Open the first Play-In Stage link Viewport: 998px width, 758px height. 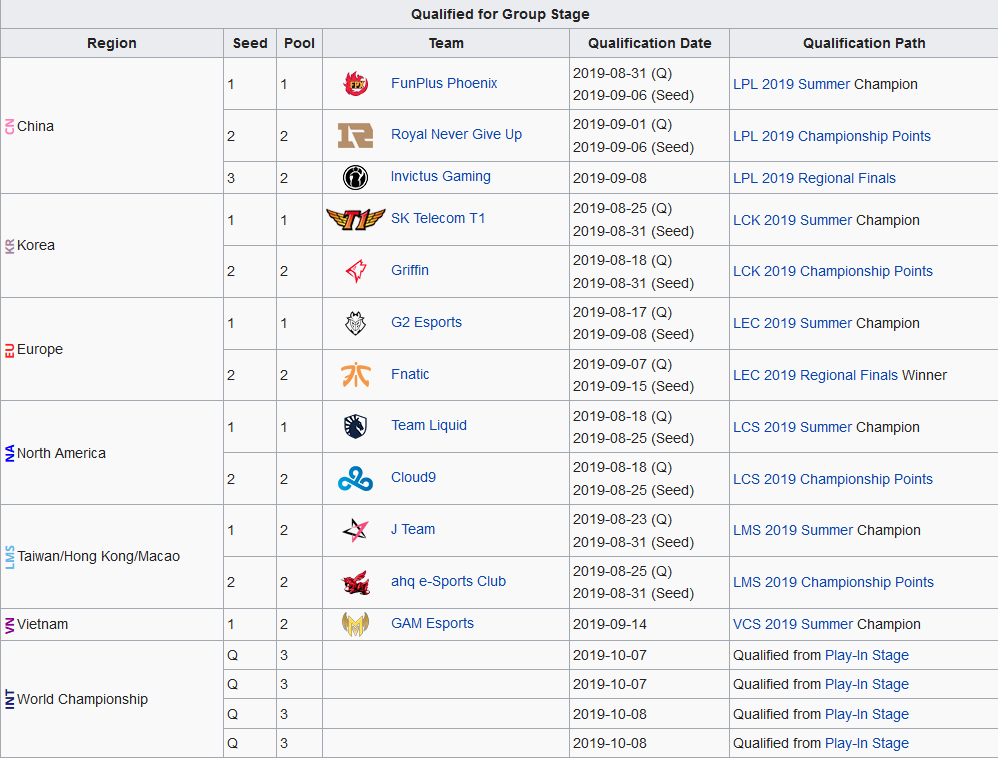866,655
